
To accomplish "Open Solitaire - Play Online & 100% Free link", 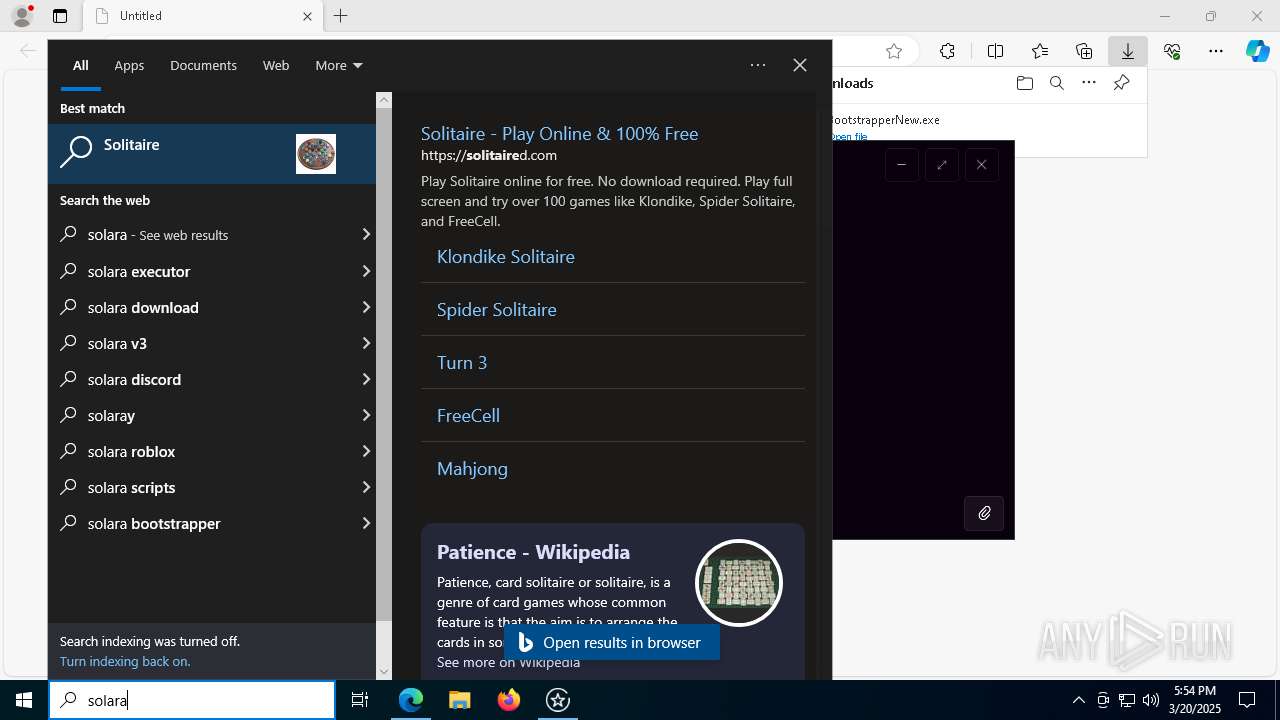I will pyautogui.click(x=559, y=133).
